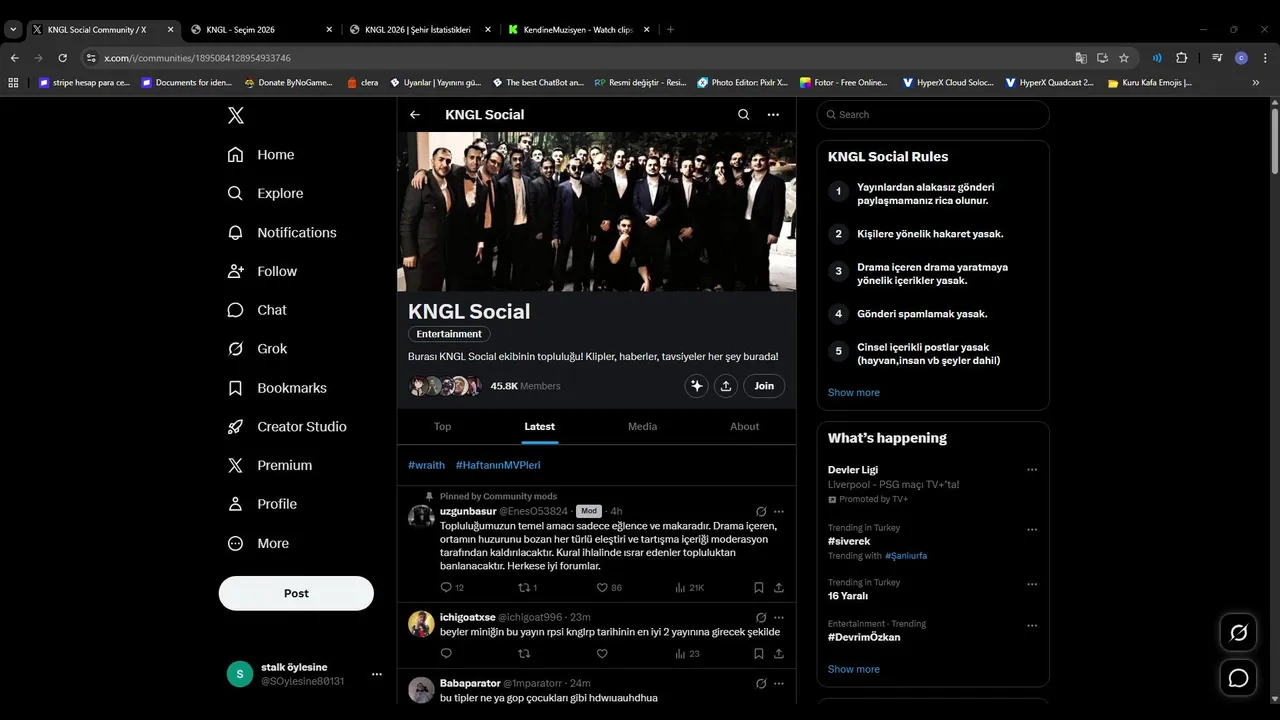Open Chrome extensions puzzle icon

[1181, 58]
